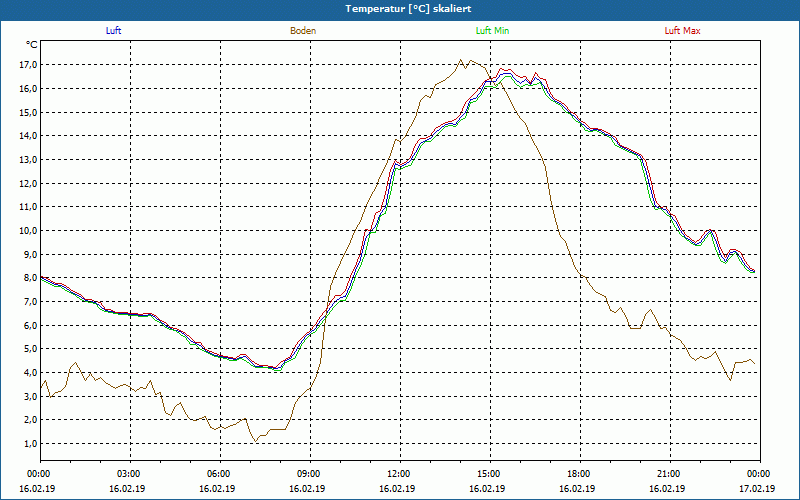
Task: Click the '14,0' y-axis value
Action: click(29, 136)
